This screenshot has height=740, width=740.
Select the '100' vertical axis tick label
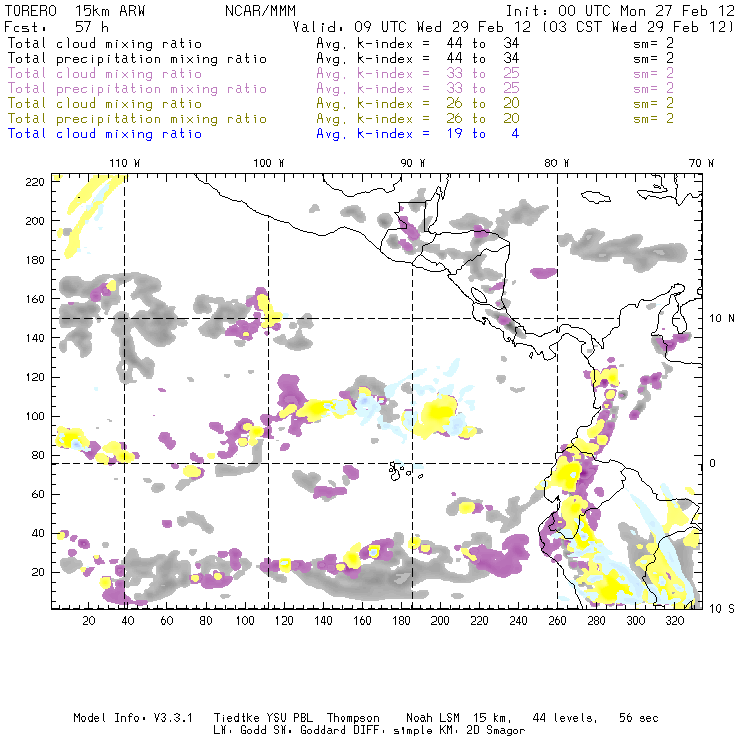click(x=35, y=416)
